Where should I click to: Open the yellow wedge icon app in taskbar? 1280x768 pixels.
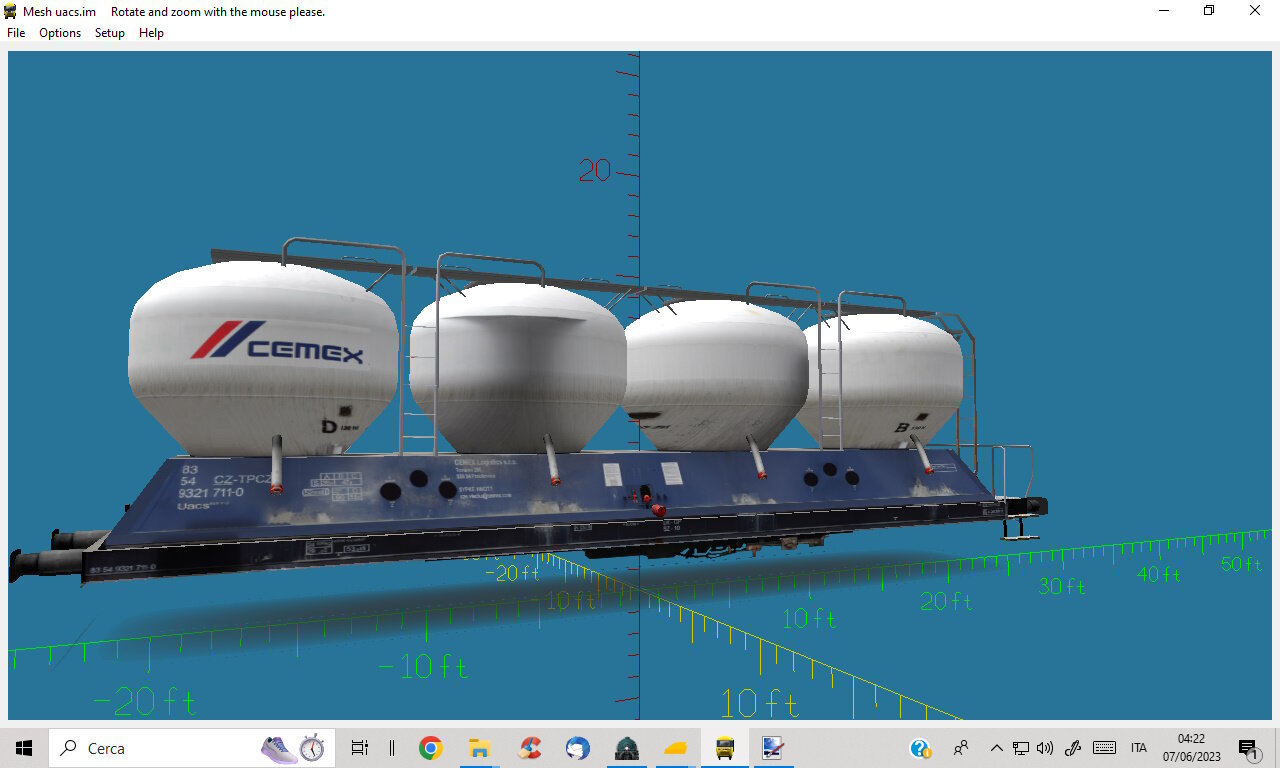676,748
